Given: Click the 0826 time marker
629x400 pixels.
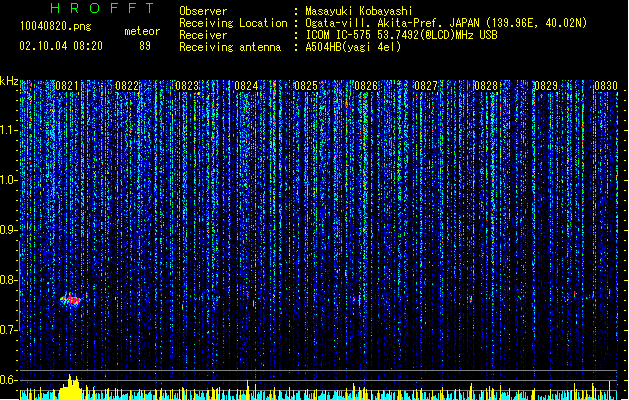Looking at the screenshot, I should pos(366,86).
